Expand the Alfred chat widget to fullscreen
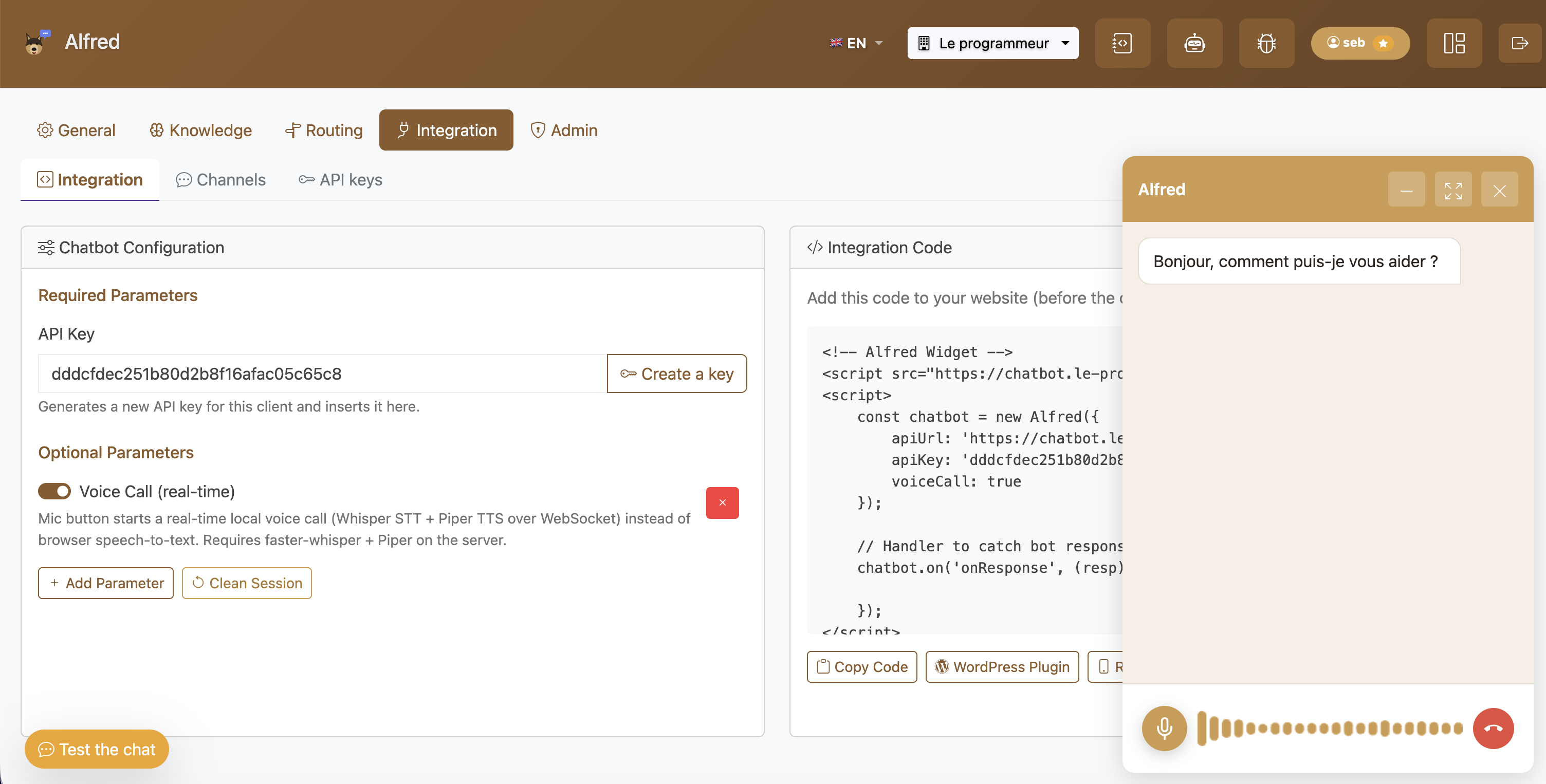Image resolution: width=1546 pixels, height=784 pixels. click(x=1453, y=190)
